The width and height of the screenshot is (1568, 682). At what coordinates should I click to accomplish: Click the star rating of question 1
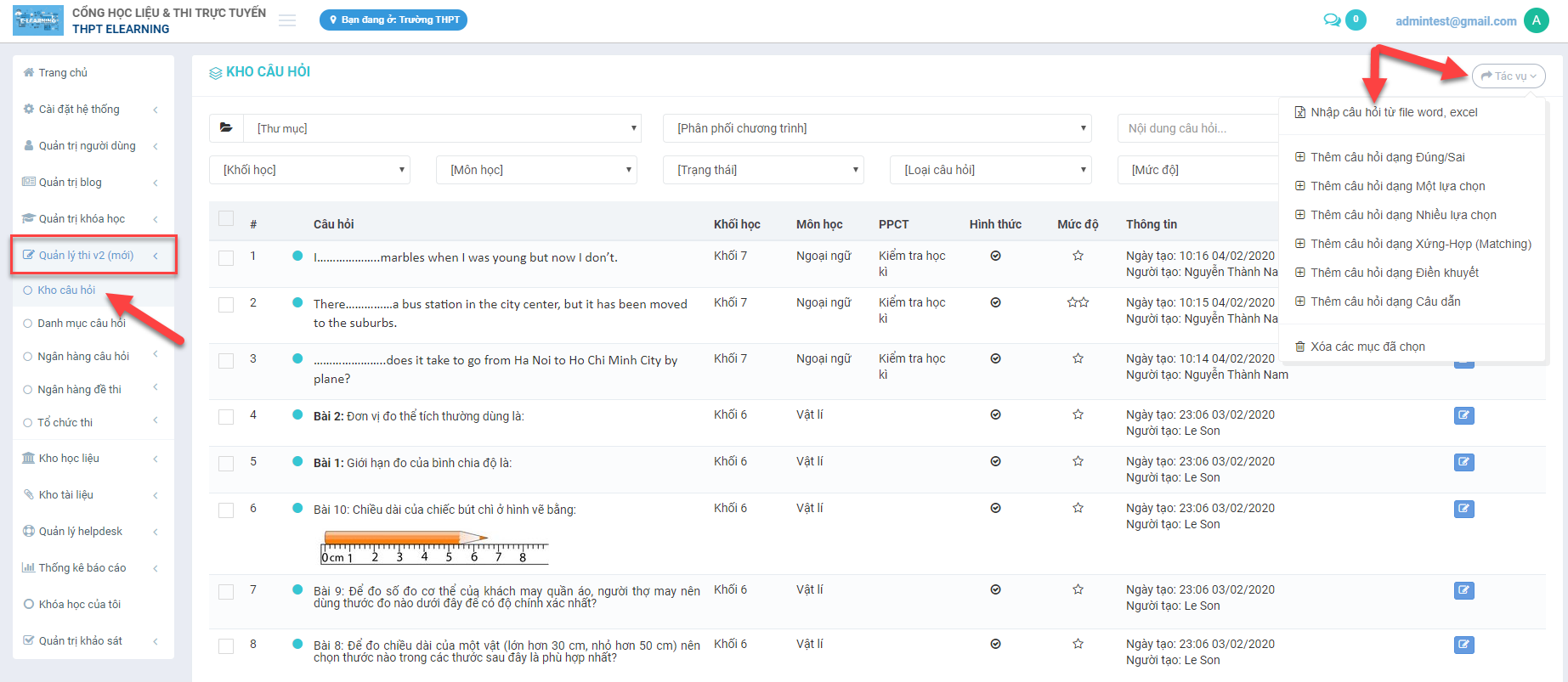pos(1078,256)
